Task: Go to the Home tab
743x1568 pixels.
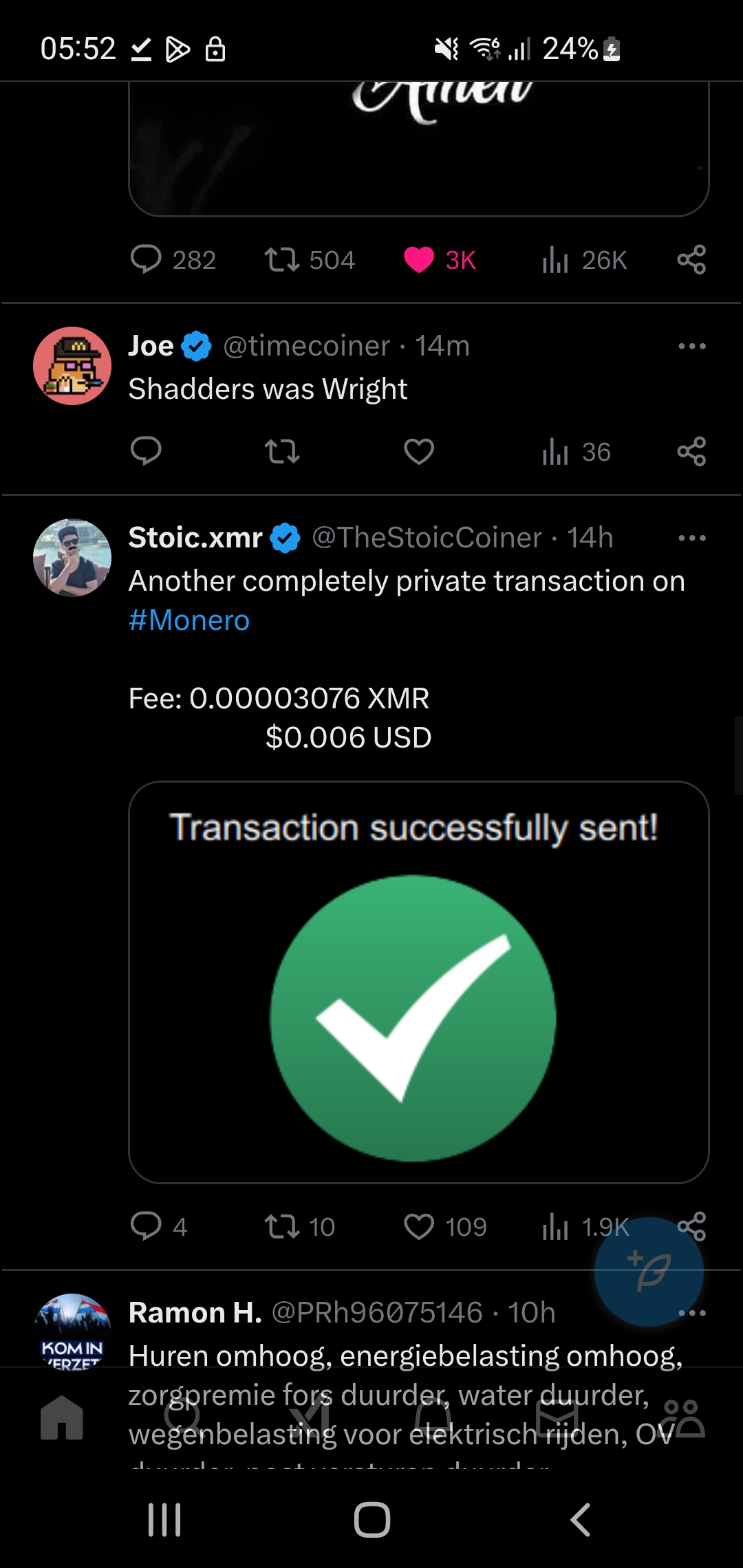Action: [62, 1418]
